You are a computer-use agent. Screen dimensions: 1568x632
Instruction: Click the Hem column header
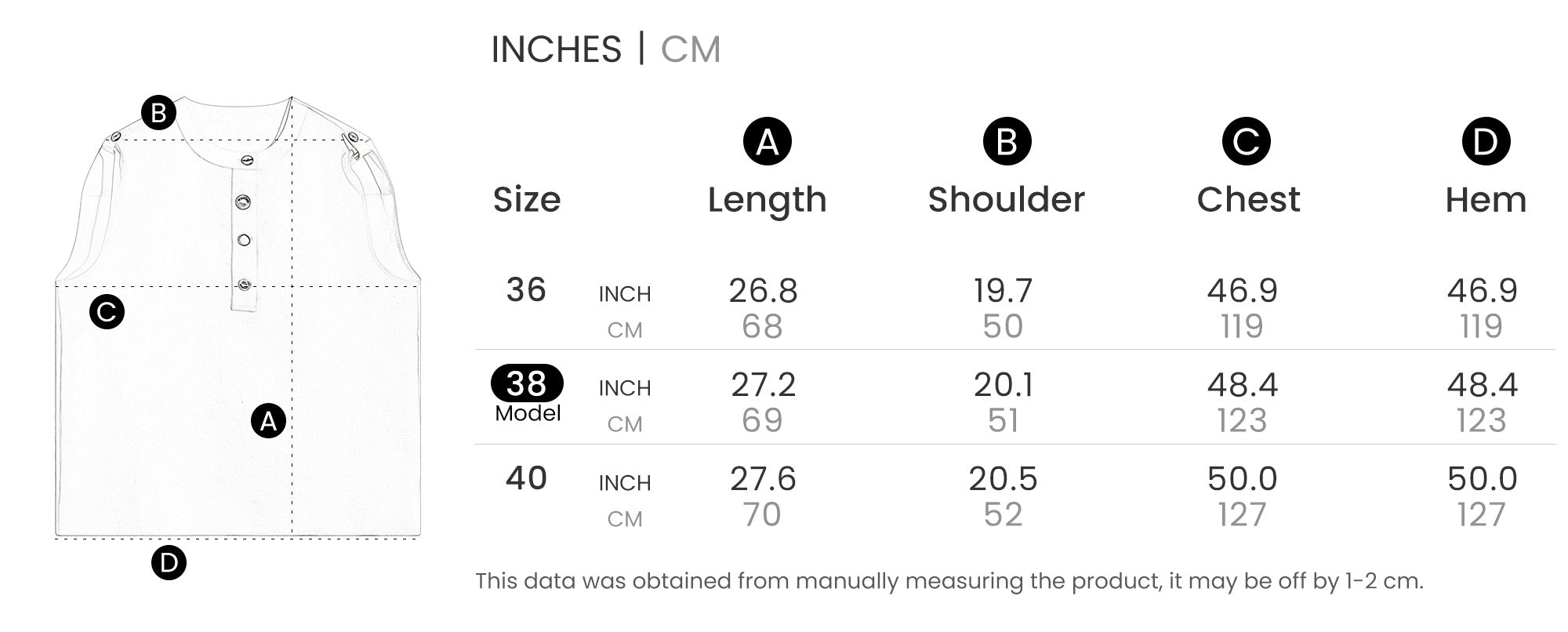[x=1486, y=200]
